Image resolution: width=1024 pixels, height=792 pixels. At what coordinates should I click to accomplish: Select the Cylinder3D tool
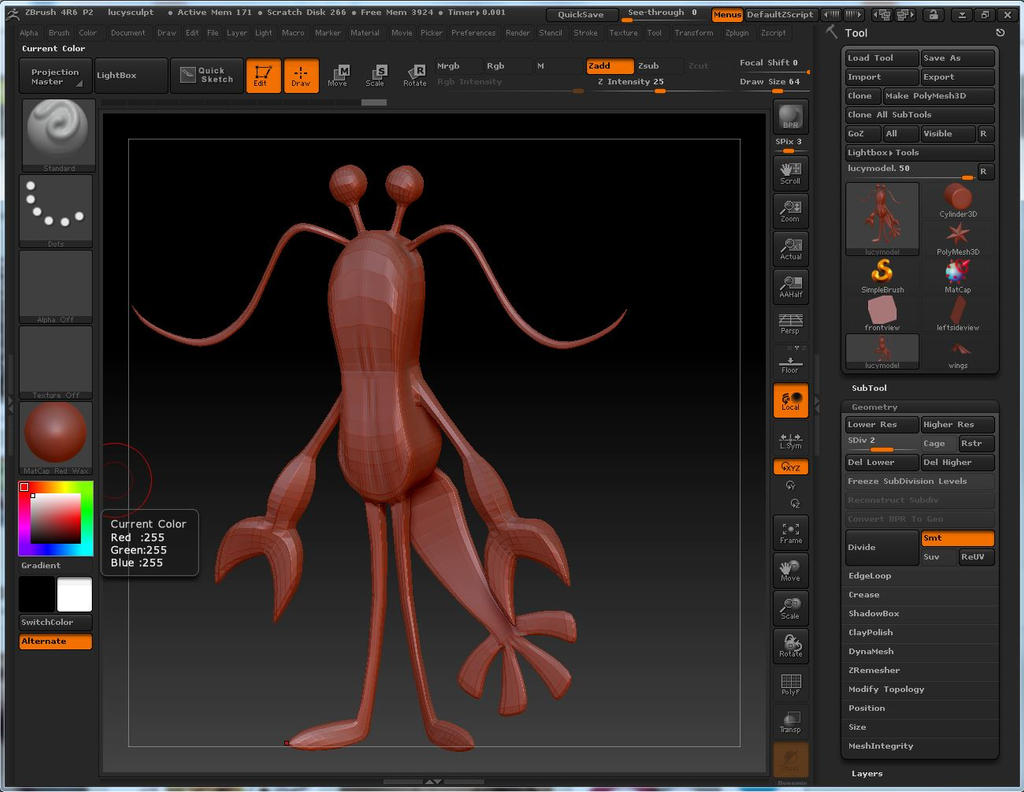[957, 200]
